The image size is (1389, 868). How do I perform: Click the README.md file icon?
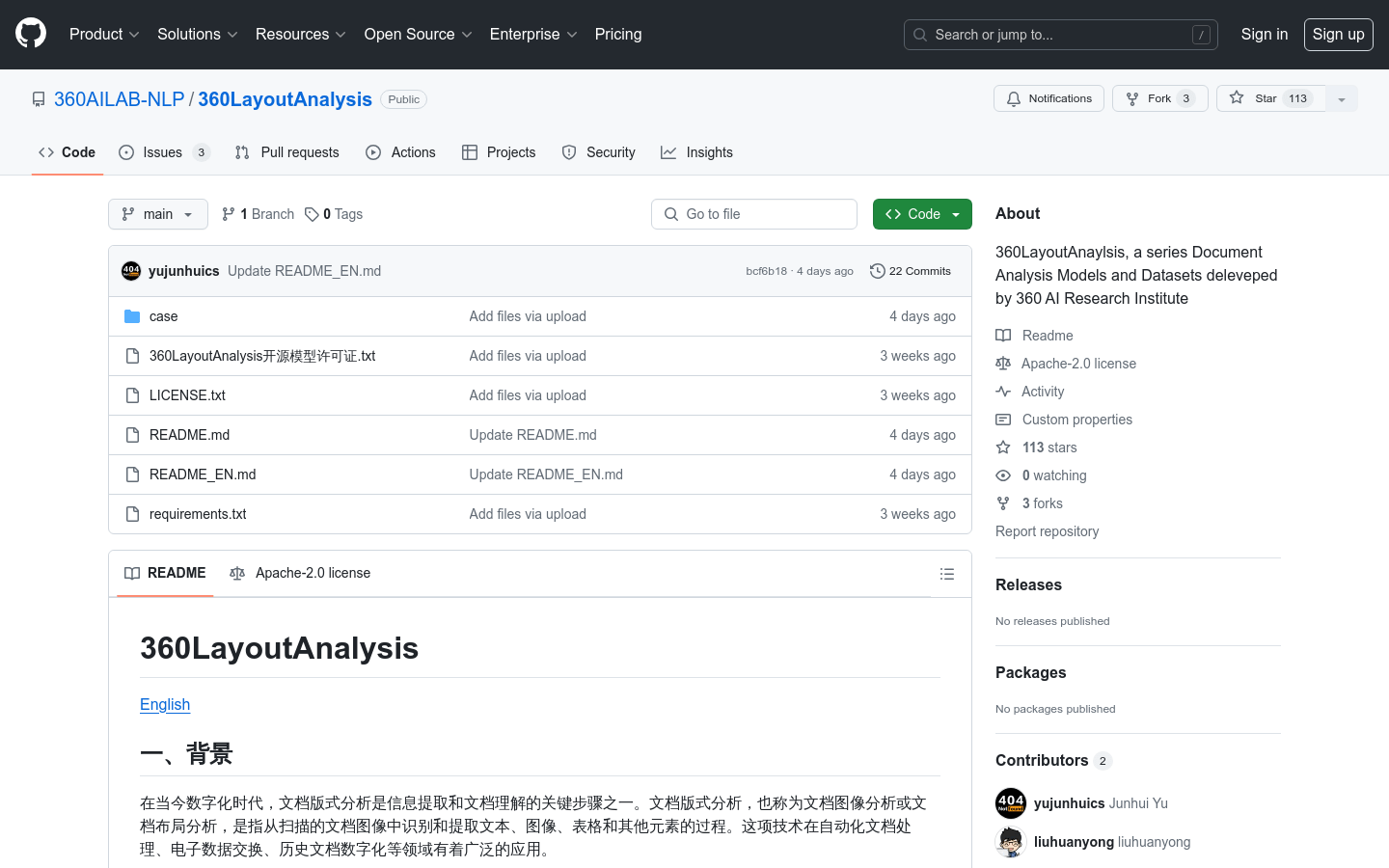pyautogui.click(x=132, y=435)
